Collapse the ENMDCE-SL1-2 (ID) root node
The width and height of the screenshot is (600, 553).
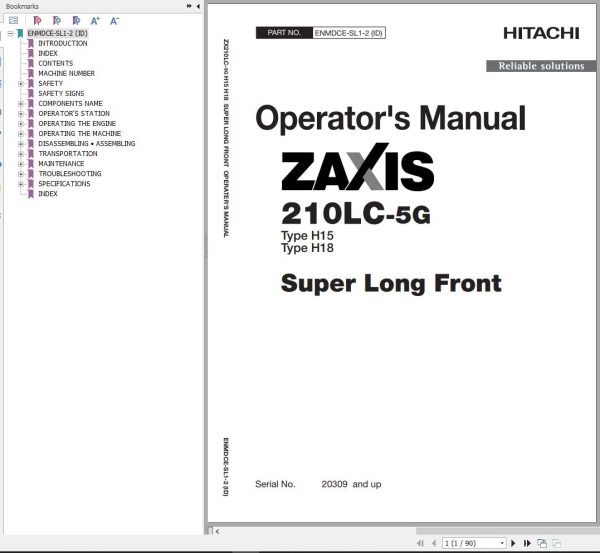point(11,33)
